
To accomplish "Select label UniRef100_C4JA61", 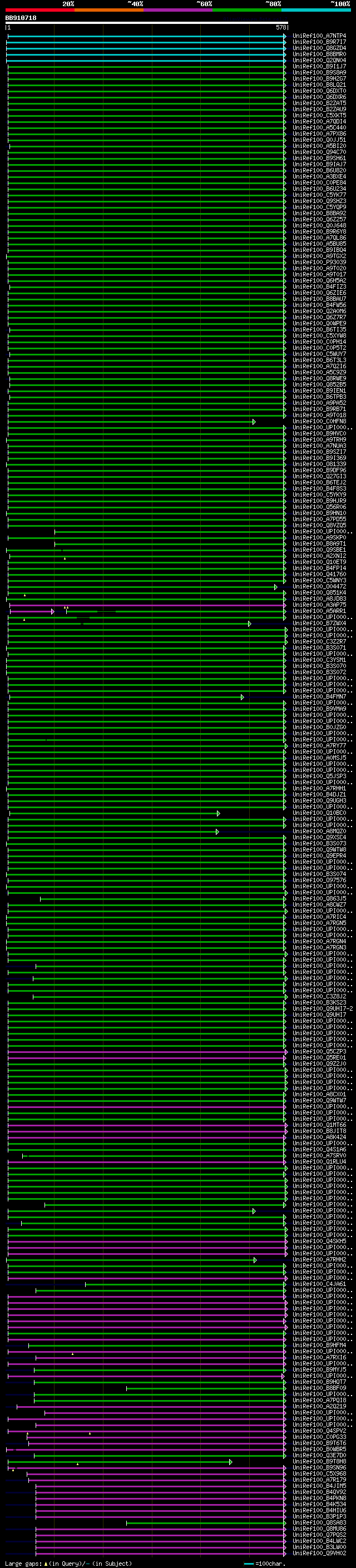I will [x=319, y=1284].
